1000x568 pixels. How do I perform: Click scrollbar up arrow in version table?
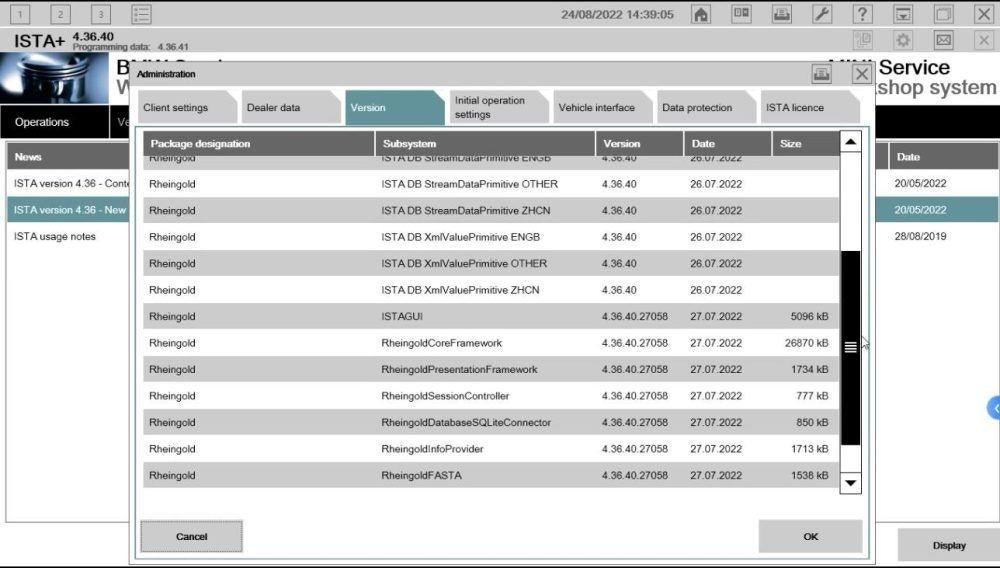pyautogui.click(x=850, y=142)
